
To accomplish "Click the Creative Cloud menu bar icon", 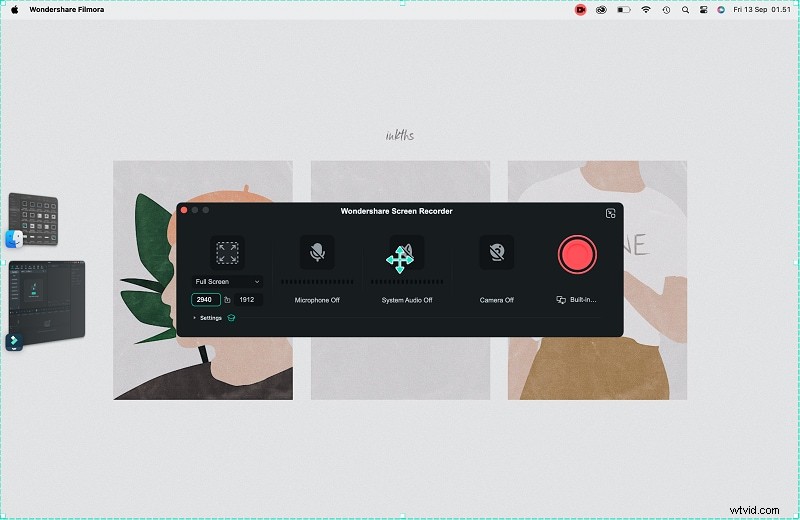I will pyautogui.click(x=601, y=9).
